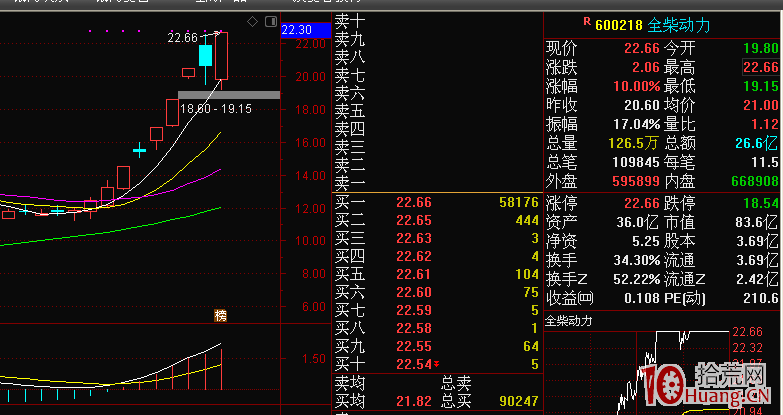Select the 买十 bid price 22.54
783x415 pixels.
[x=414, y=365]
